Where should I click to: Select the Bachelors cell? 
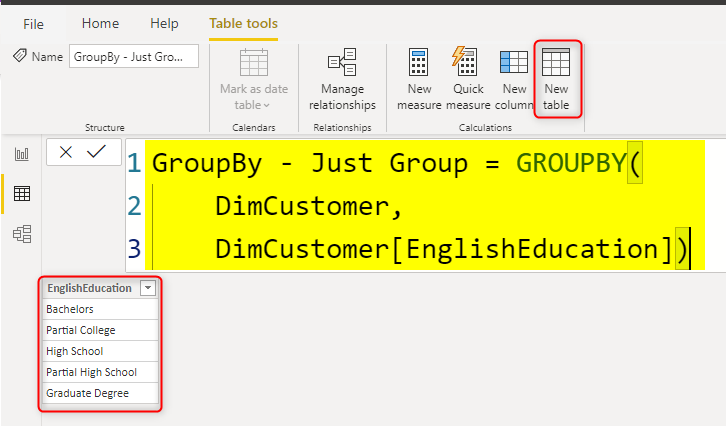[100, 309]
